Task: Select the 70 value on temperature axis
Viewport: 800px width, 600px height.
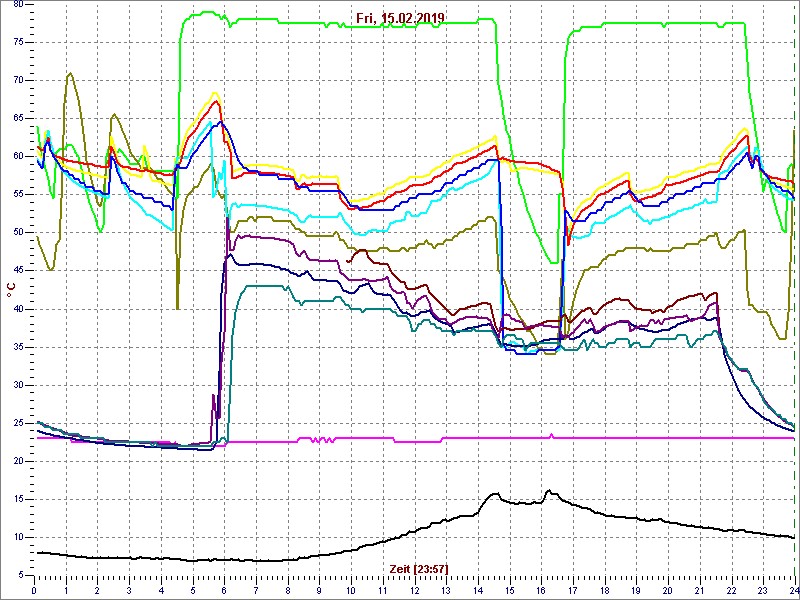Action: click(x=17, y=81)
